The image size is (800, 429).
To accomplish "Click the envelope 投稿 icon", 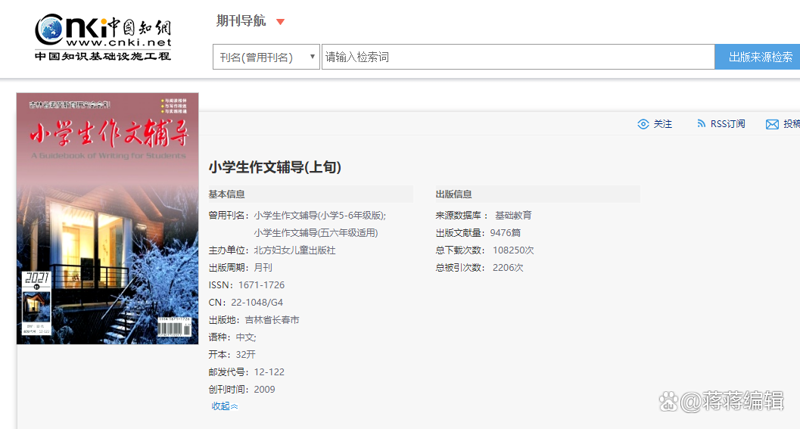I will point(772,124).
